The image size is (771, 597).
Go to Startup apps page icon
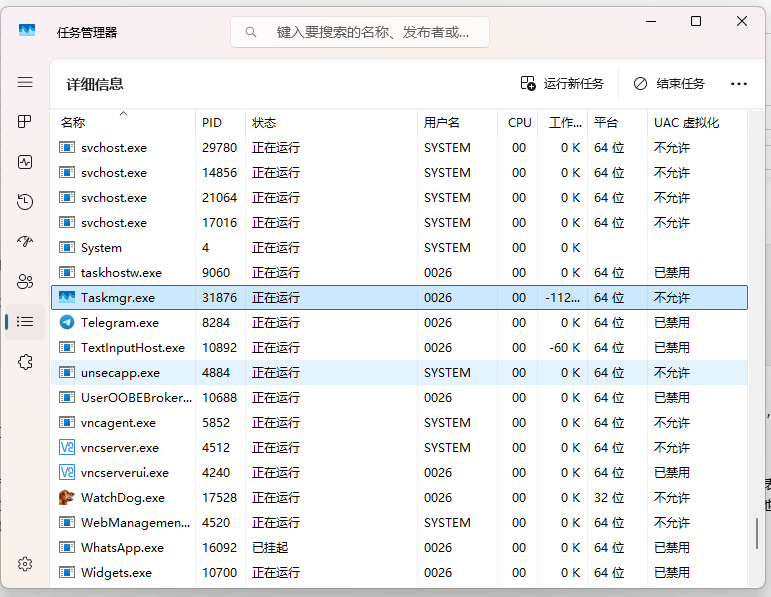pos(25,242)
